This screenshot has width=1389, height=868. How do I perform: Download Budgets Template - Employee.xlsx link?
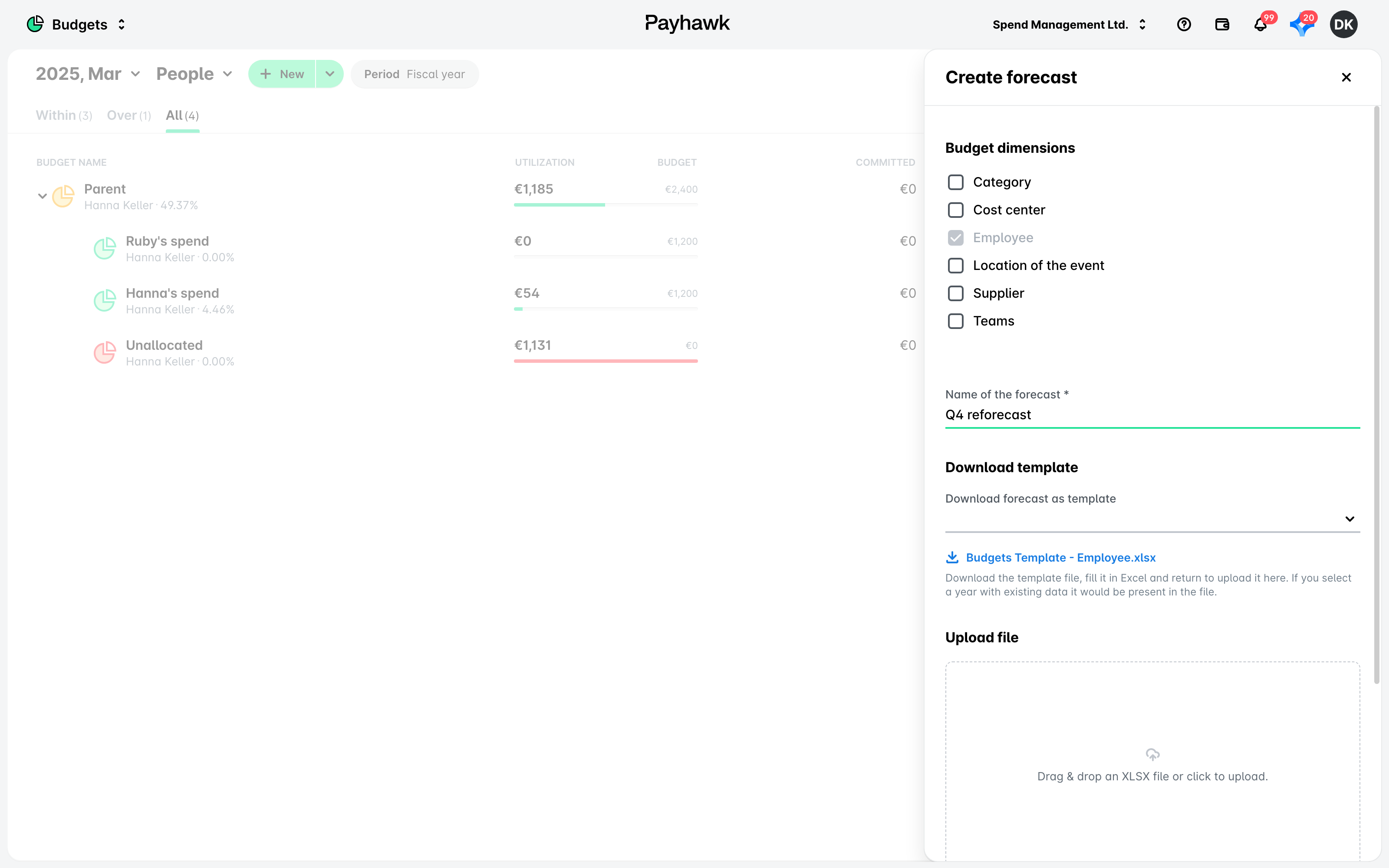click(1061, 557)
